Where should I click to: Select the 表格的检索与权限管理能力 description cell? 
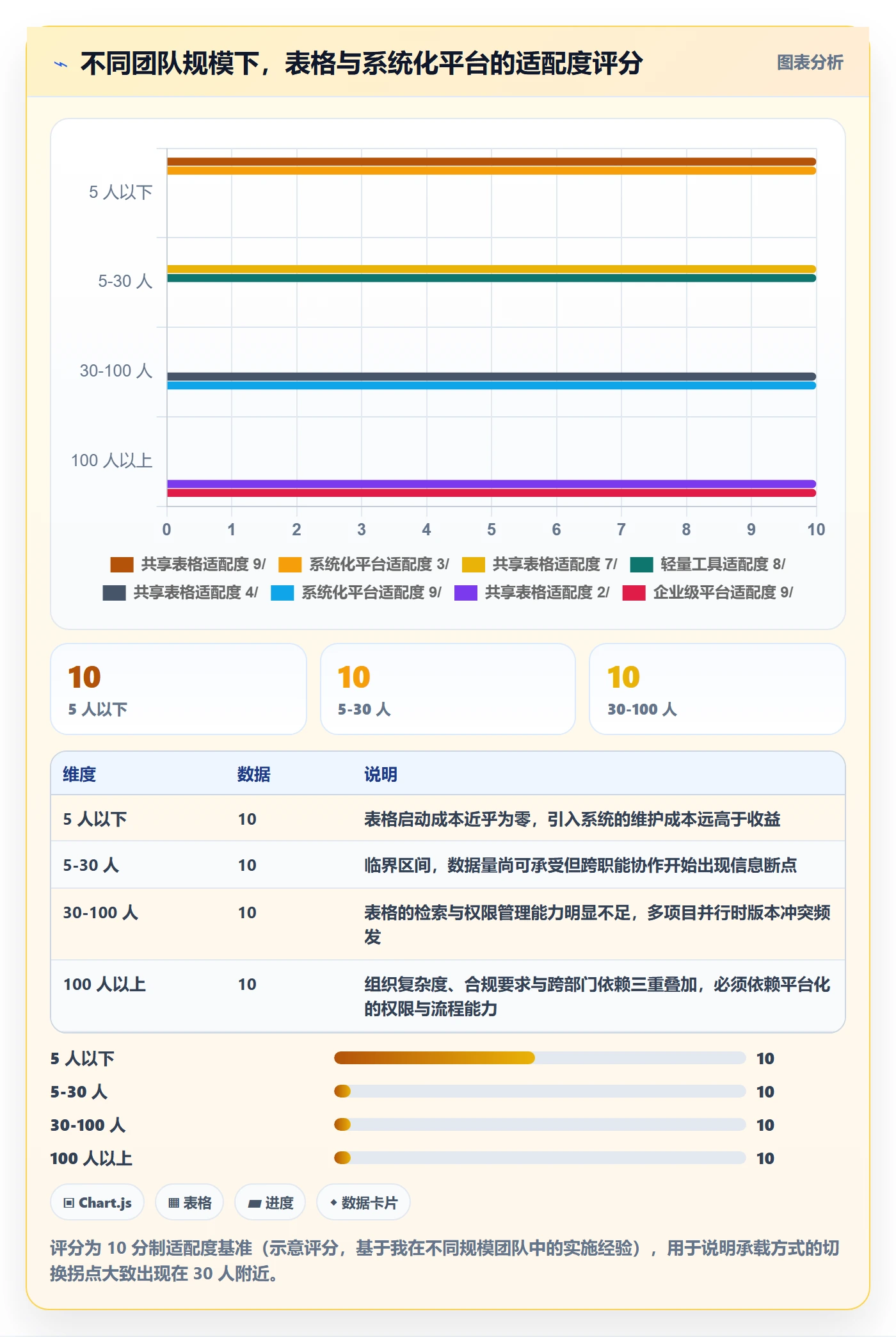pos(598,925)
